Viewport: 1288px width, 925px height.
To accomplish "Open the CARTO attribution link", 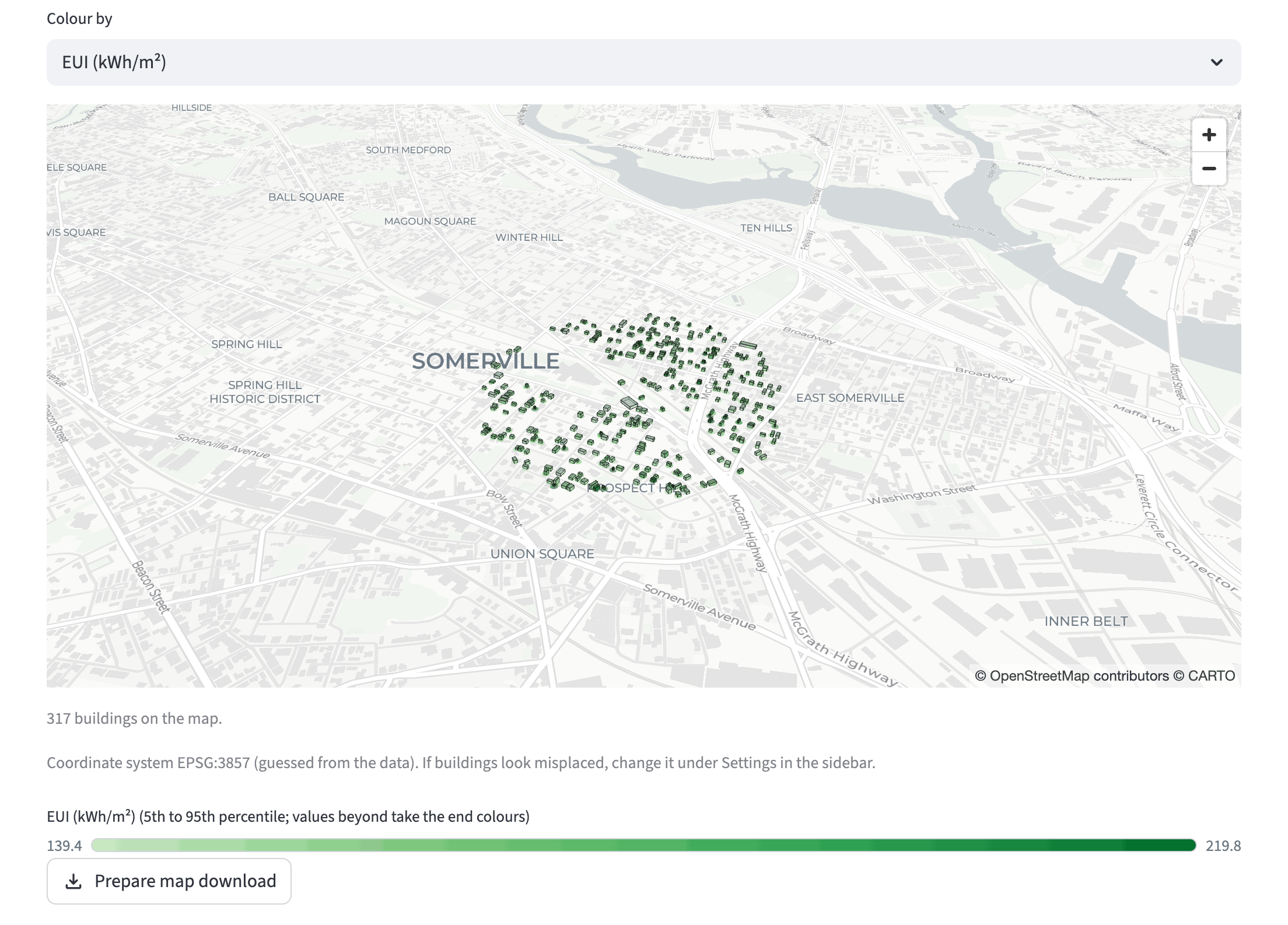I will click(x=1212, y=676).
